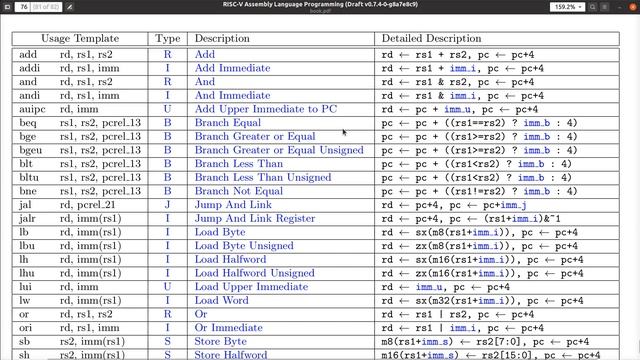Open the viewer hamburger menu
The image size is (640, 360).
click(x=605, y=7)
